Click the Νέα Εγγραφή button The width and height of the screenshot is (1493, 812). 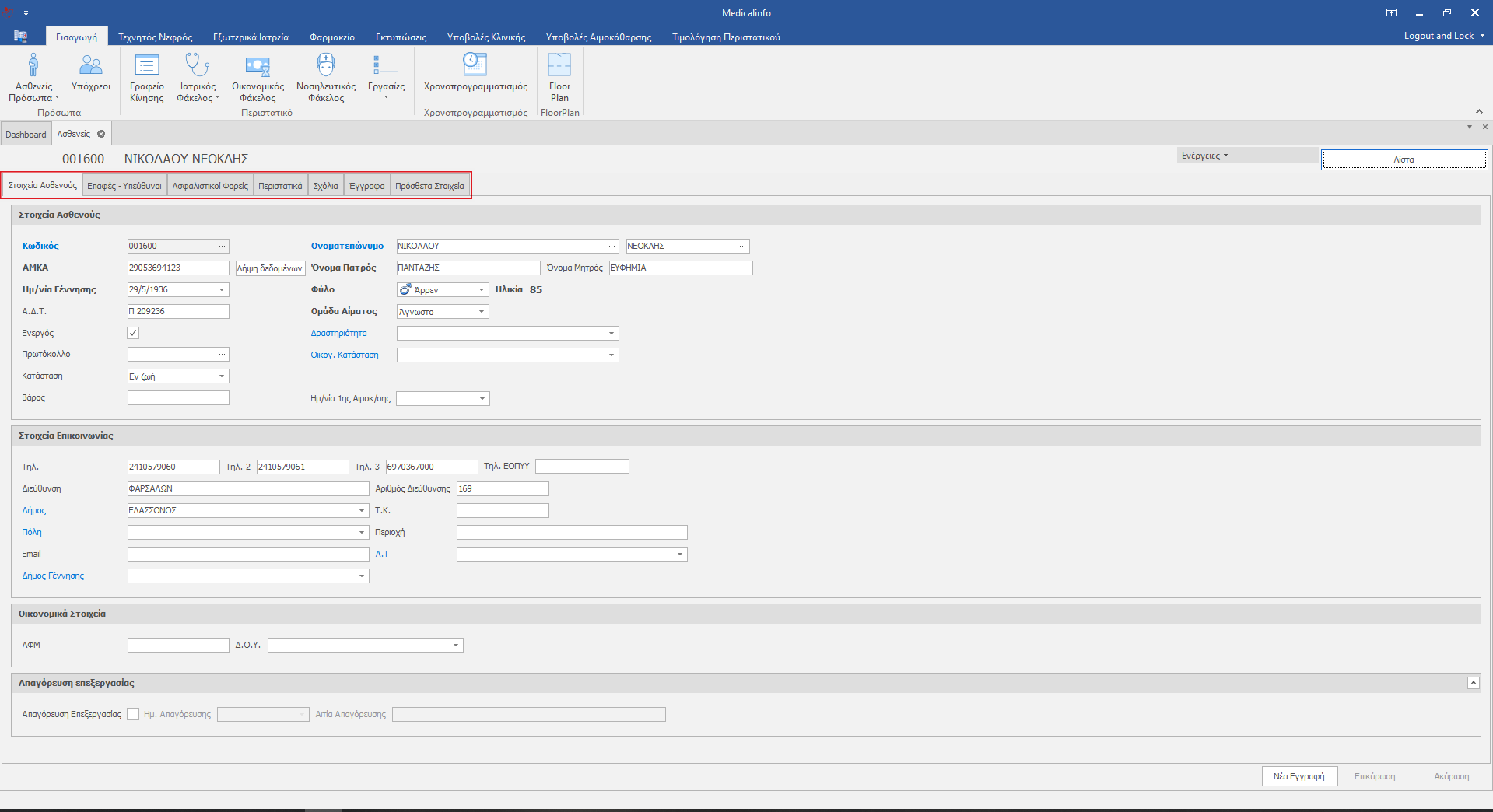point(1298,776)
